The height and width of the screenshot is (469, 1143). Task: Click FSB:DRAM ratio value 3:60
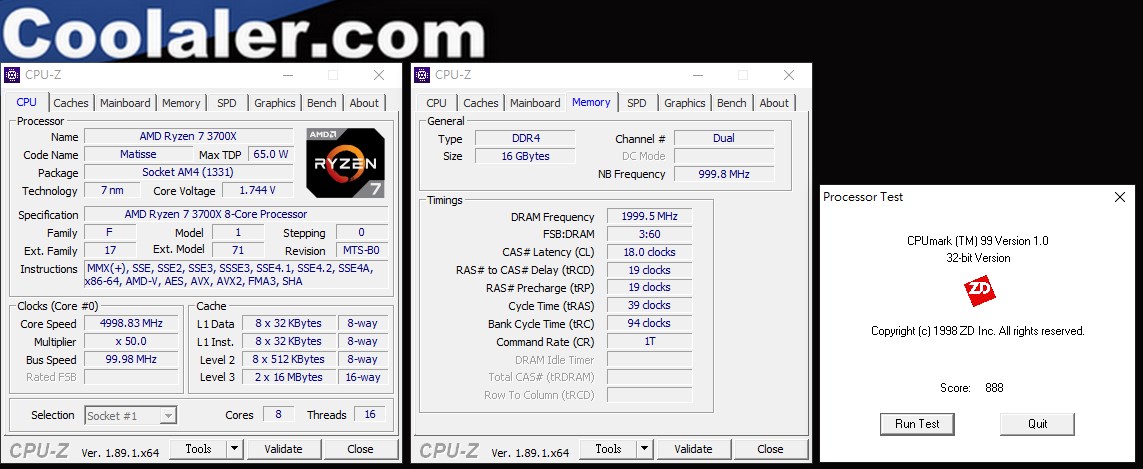coord(649,234)
